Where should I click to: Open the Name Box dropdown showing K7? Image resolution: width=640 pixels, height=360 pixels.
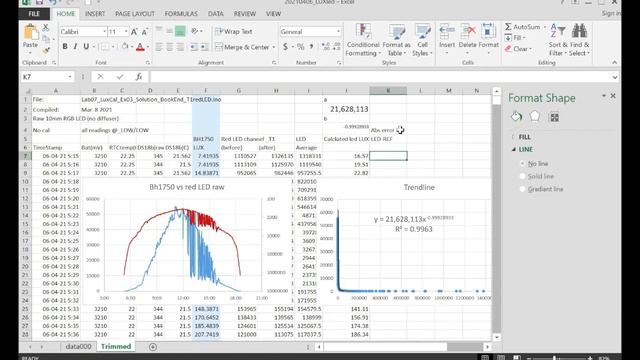point(70,77)
